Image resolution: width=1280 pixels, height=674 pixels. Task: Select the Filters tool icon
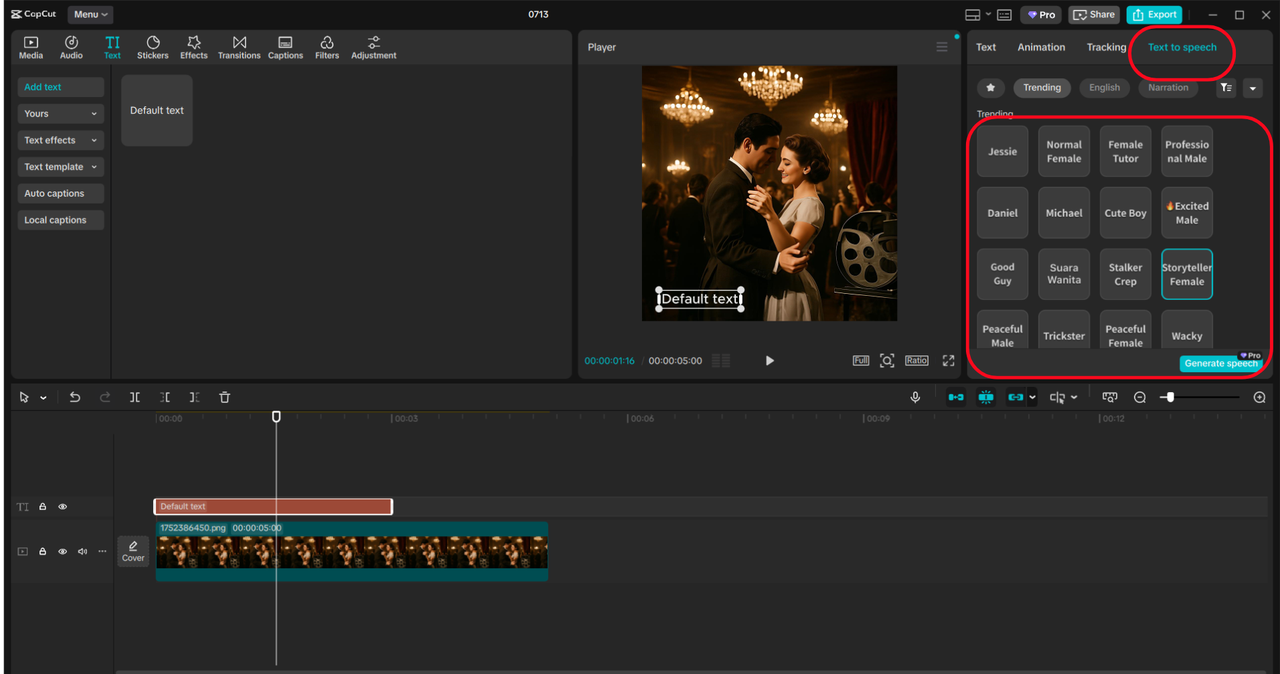(x=327, y=47)
